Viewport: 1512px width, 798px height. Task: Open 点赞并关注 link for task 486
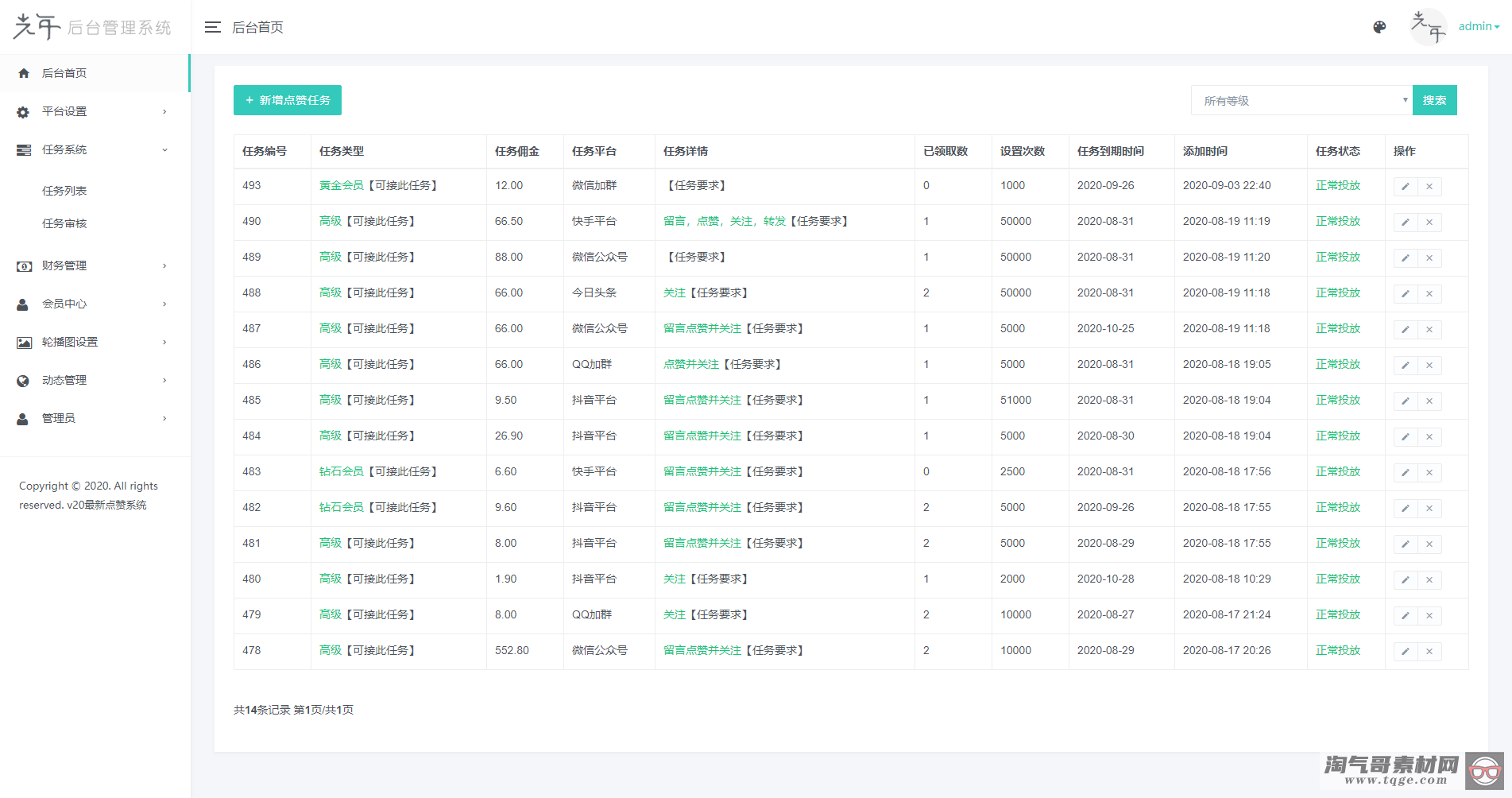point(691,364)
